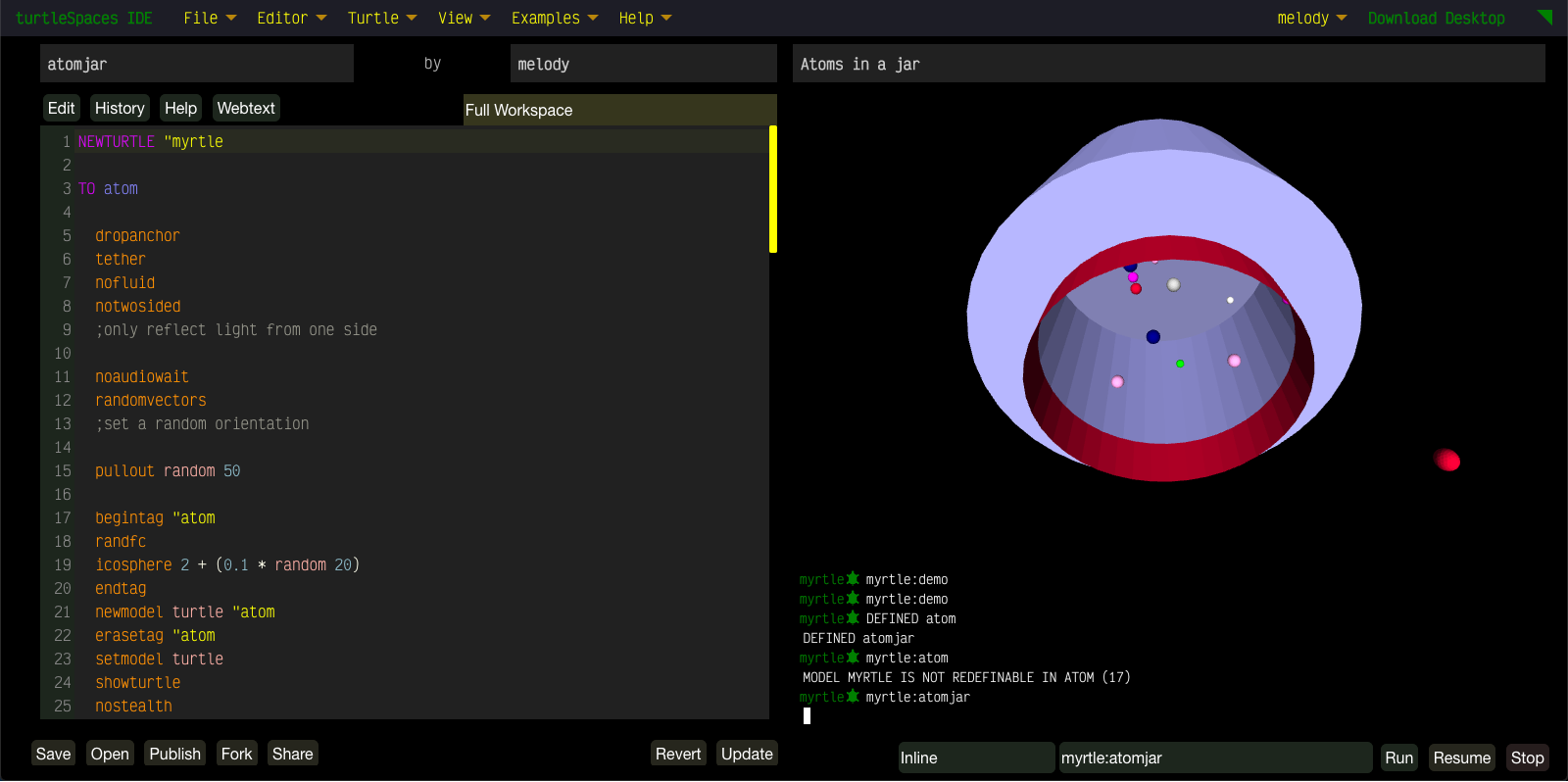Open the Webtext tab

[246, 108]
